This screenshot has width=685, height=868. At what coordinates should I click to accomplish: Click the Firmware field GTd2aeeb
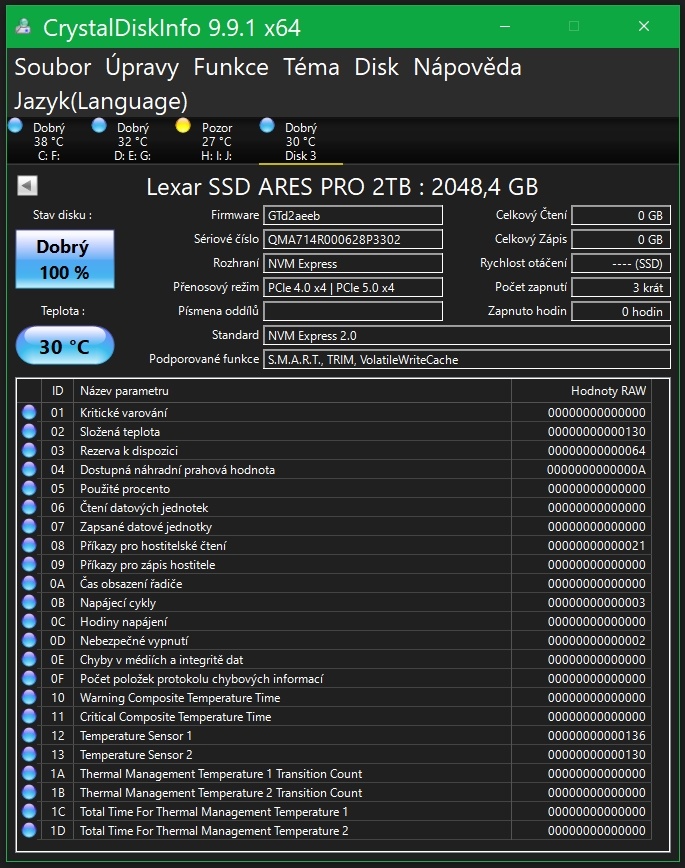pyautogui.click(x=353, y=215)
